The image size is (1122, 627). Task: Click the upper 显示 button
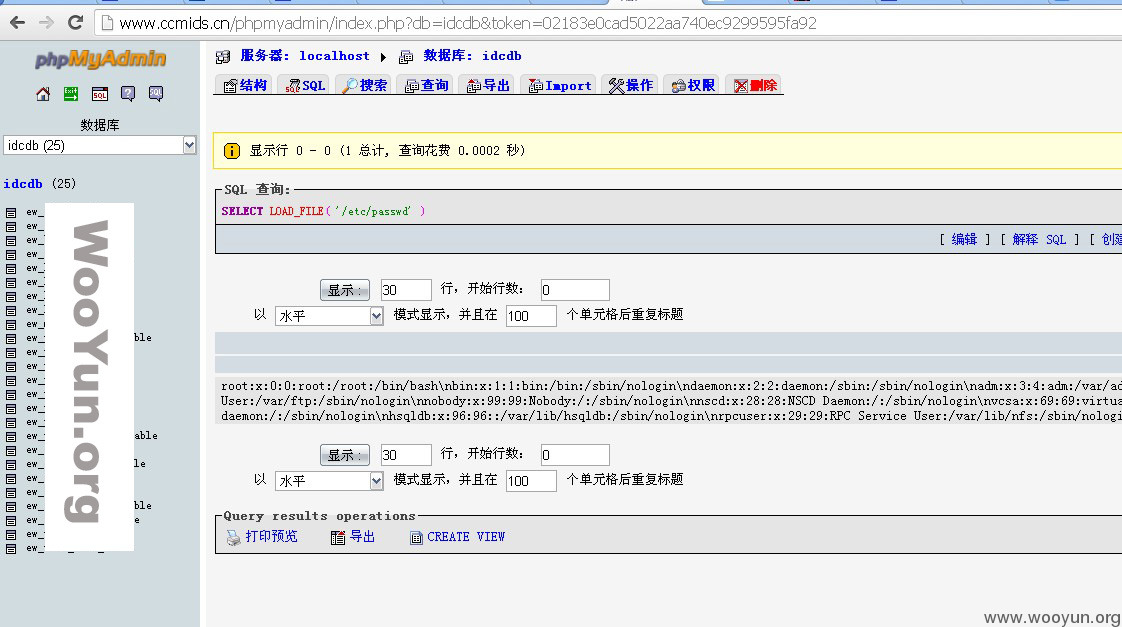345,290
